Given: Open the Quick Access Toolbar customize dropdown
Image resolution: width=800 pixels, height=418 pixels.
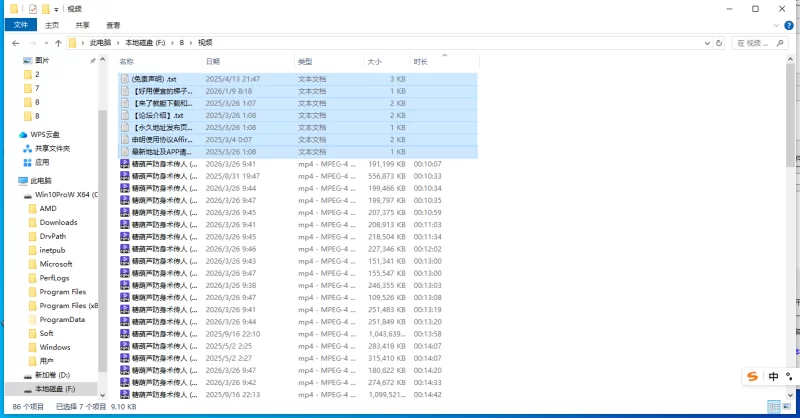Looking at the screenshot, I should (57, 8).
